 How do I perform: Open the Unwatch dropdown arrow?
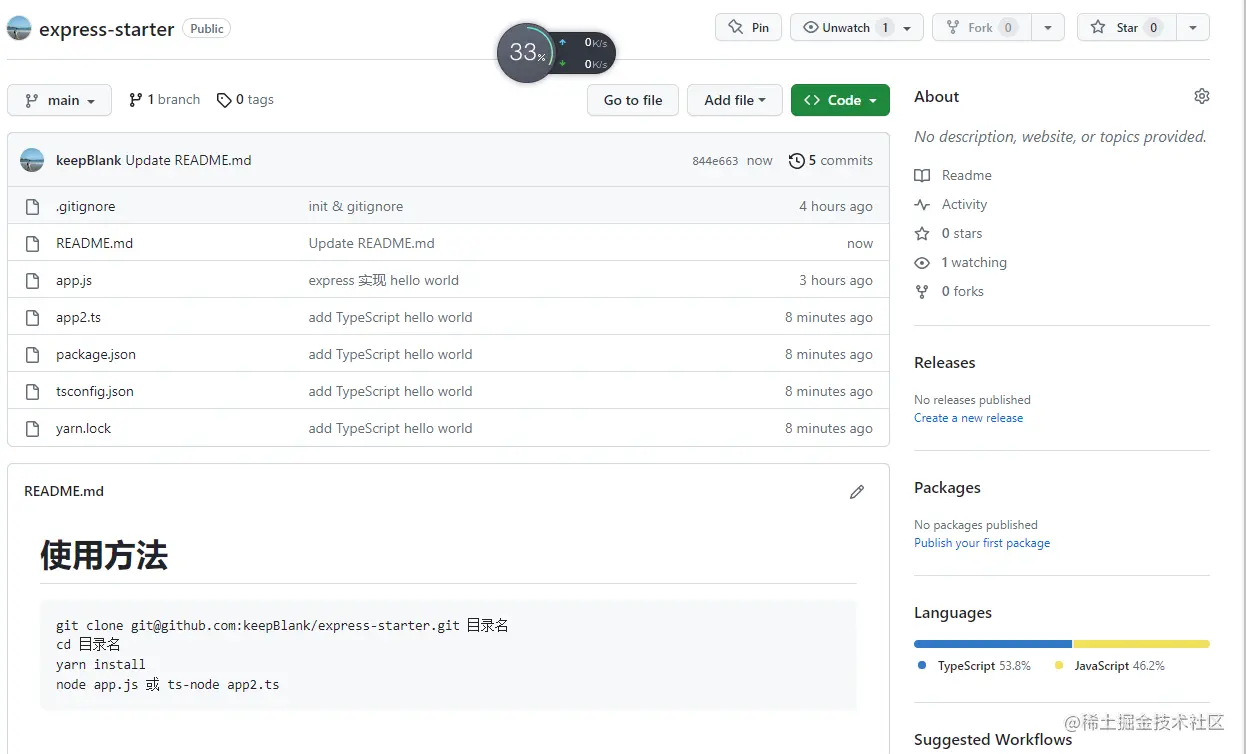pos(908,28)
